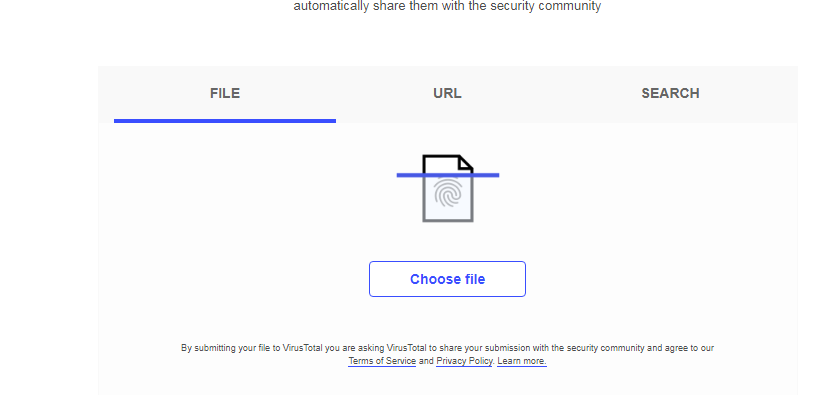Click the file fingerprint upload icon
The height and width of the screenshot is (395, 828).
tap(448, 188)
